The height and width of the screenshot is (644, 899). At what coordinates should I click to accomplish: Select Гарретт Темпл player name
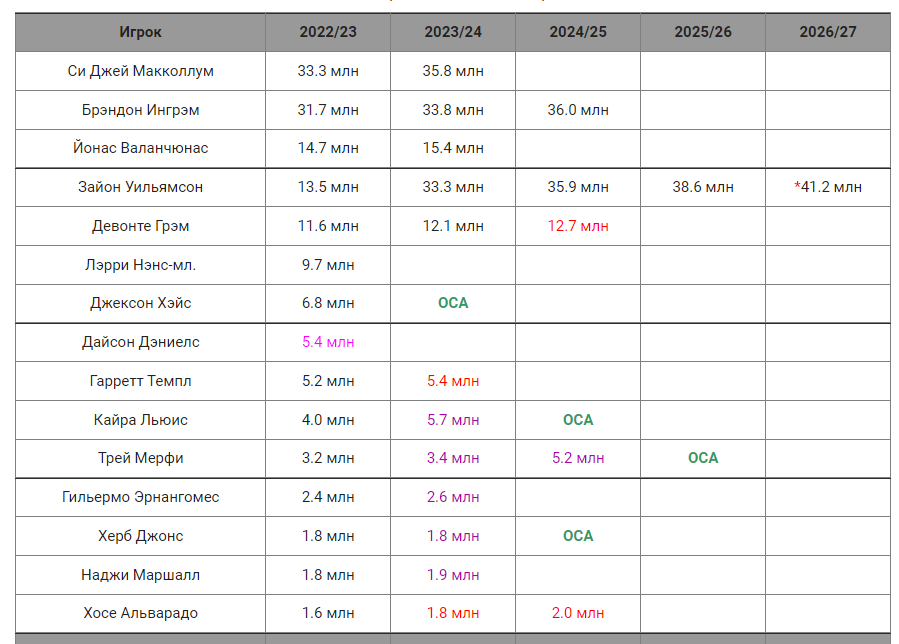point(140,381)
